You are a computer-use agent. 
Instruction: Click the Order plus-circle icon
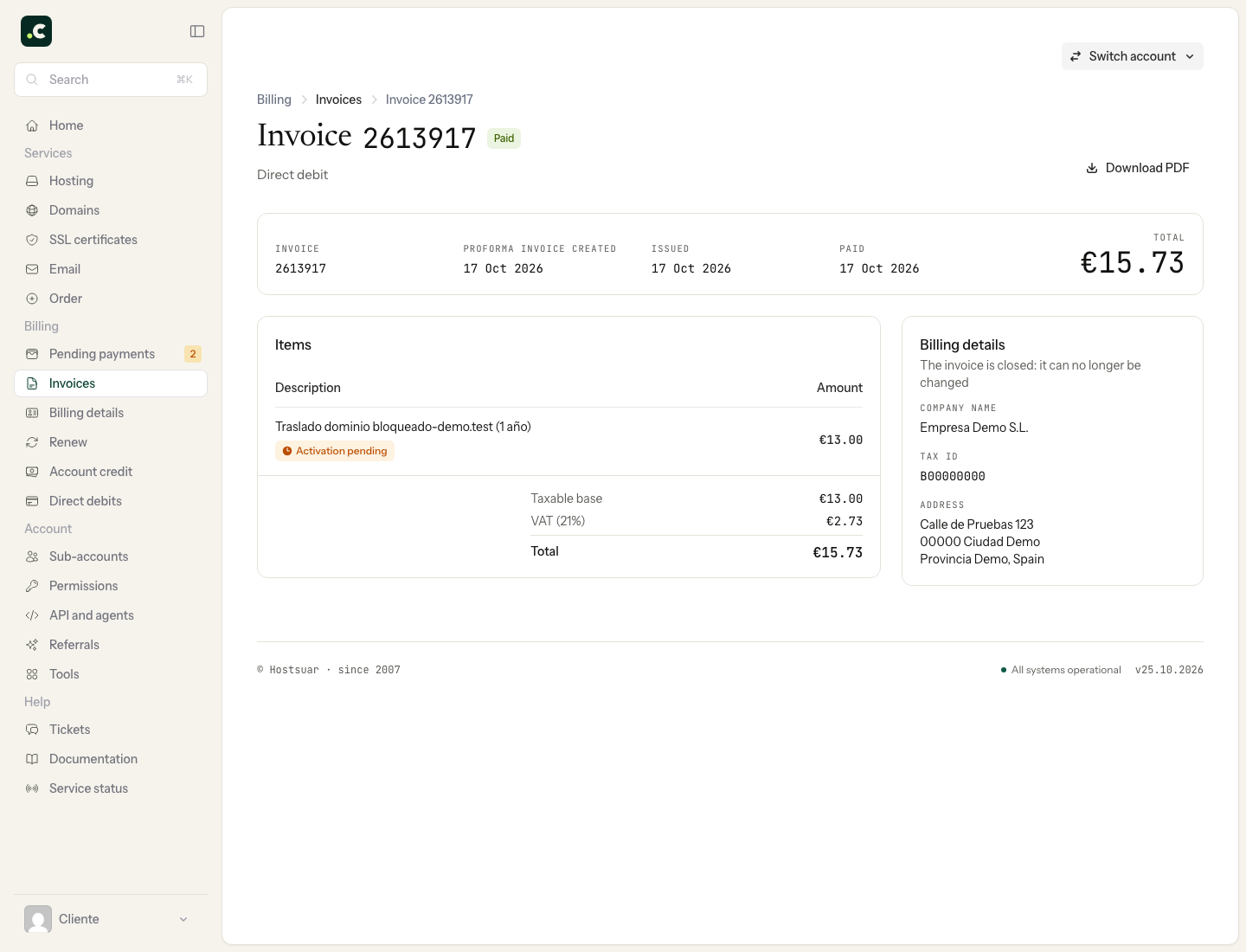(x=32, y=299)
